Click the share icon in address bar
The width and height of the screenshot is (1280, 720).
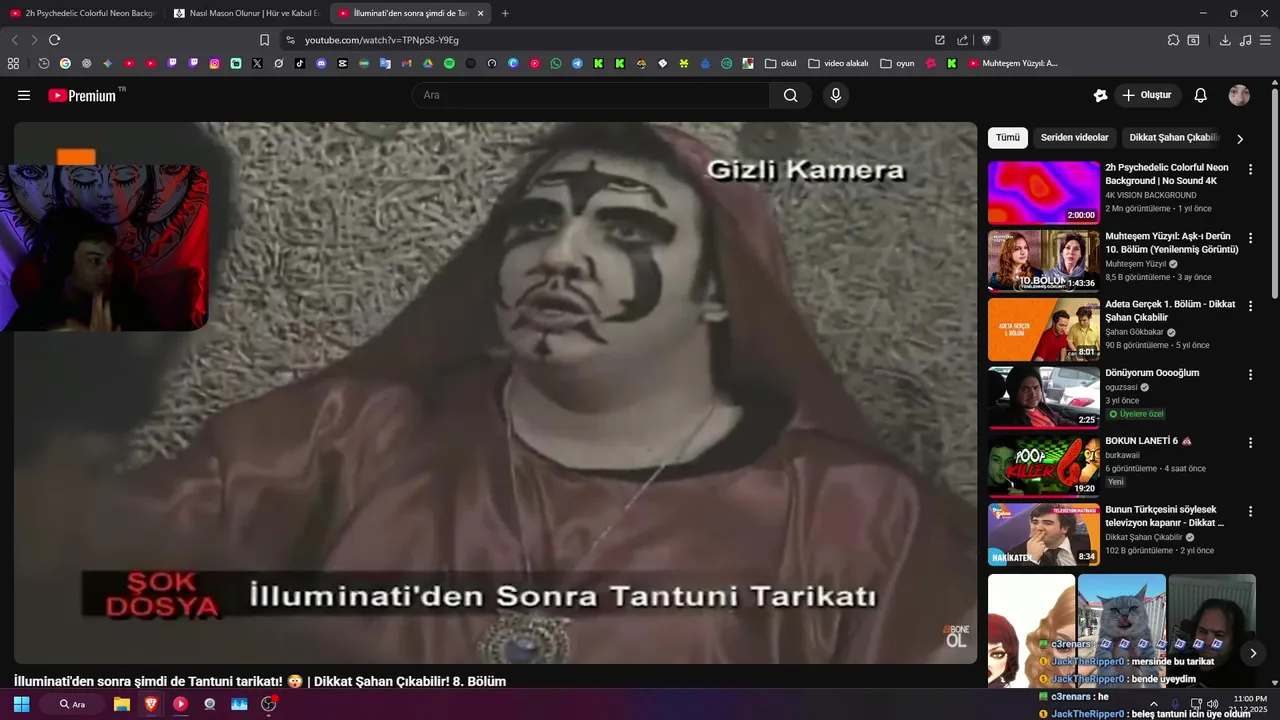962,40
